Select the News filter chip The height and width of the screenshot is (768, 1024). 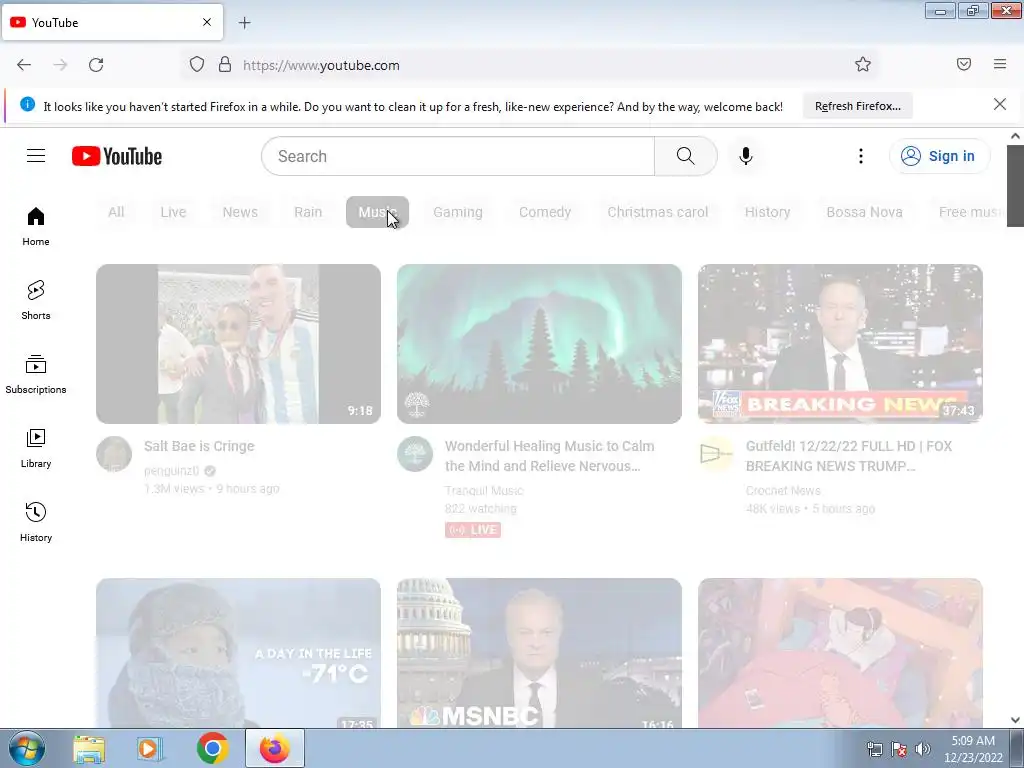click(240, 212)
